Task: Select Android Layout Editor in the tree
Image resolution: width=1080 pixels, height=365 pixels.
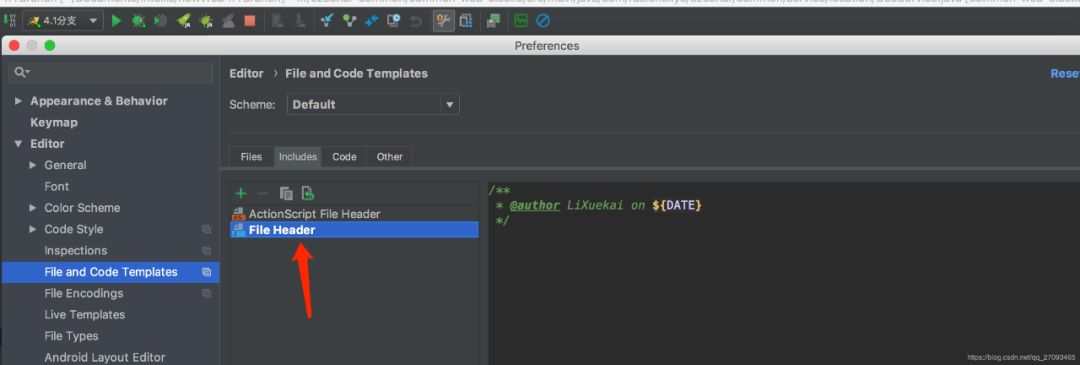Action: point(105,357)
